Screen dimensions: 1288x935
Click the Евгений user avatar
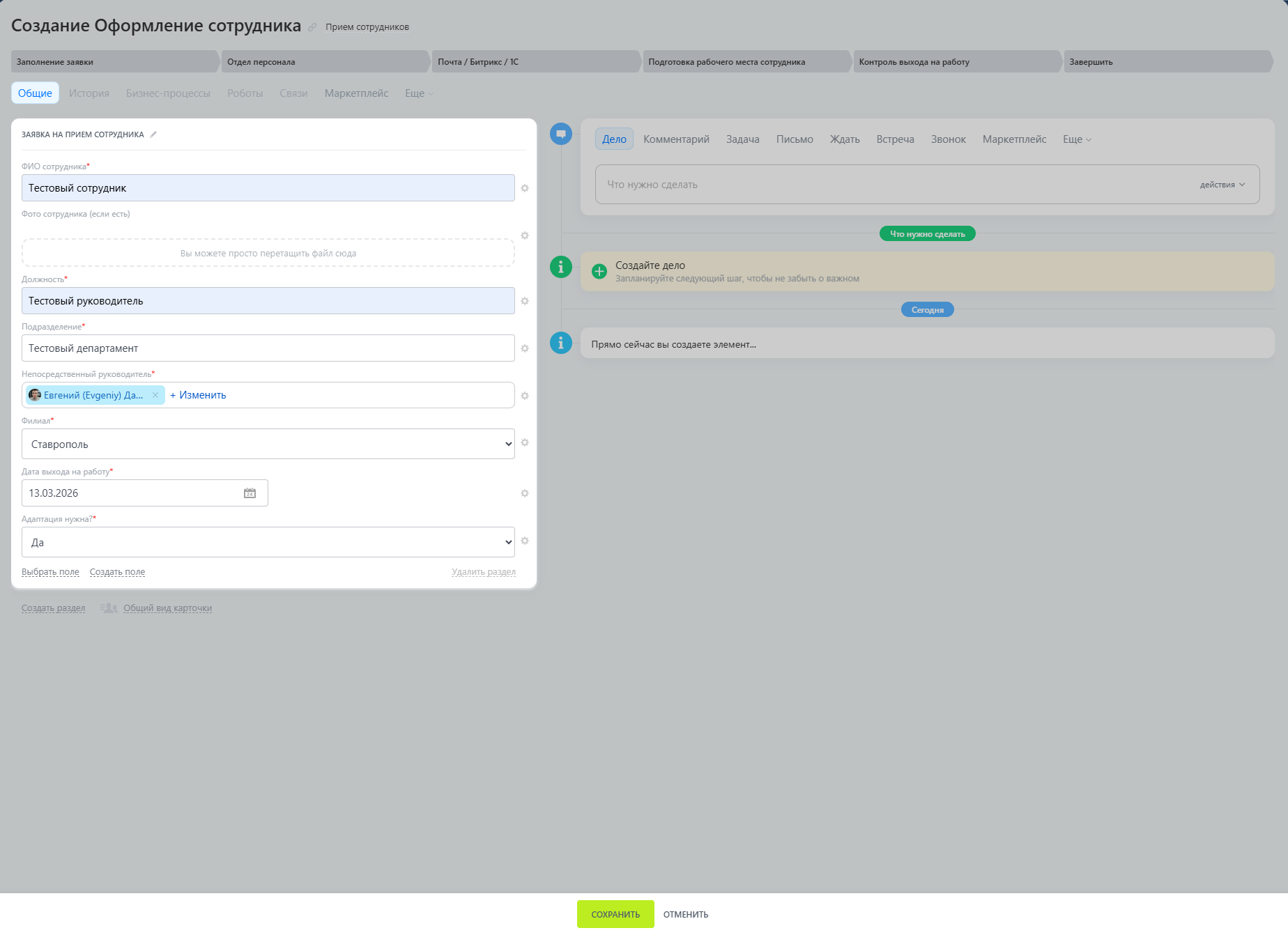pyautogui.click(x=35, y=395)
